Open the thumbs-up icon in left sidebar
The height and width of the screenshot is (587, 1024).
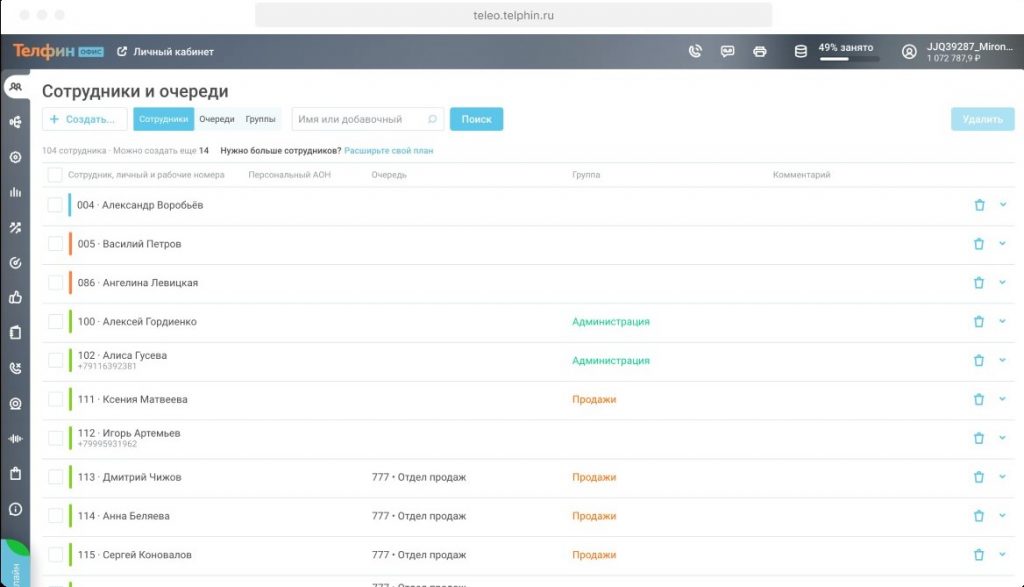click(x=15, y=297)
